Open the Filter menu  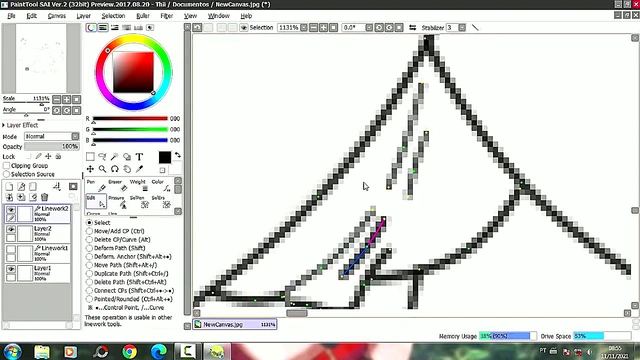tap(167, 16)
